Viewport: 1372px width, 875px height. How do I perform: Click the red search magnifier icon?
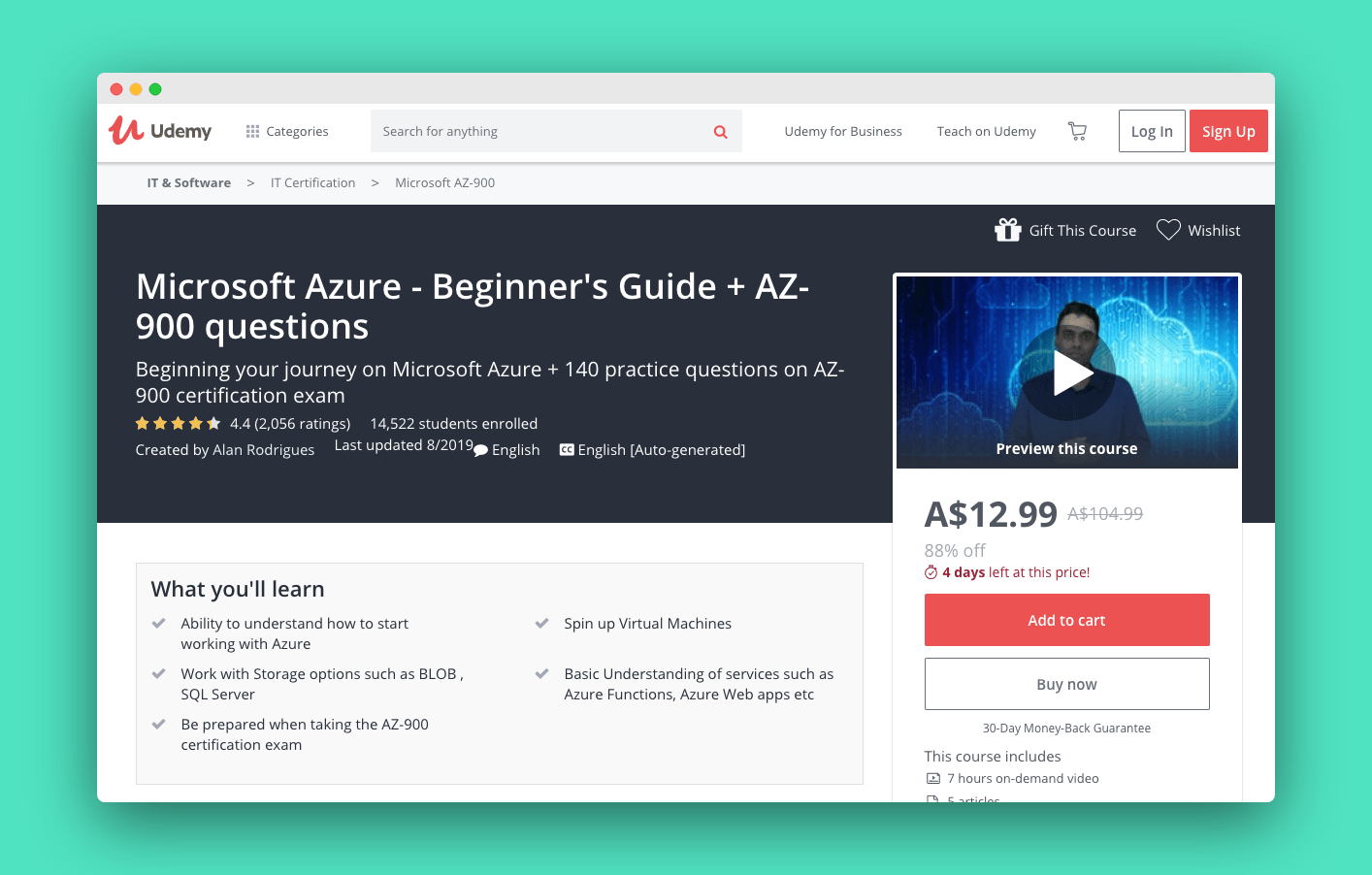pos(721,132)
